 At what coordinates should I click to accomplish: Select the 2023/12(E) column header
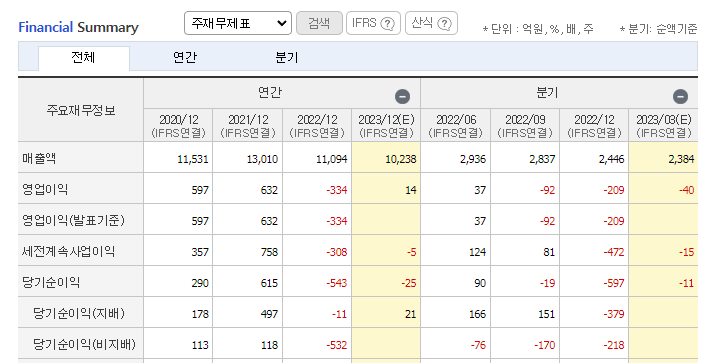(x=386, y=126)
